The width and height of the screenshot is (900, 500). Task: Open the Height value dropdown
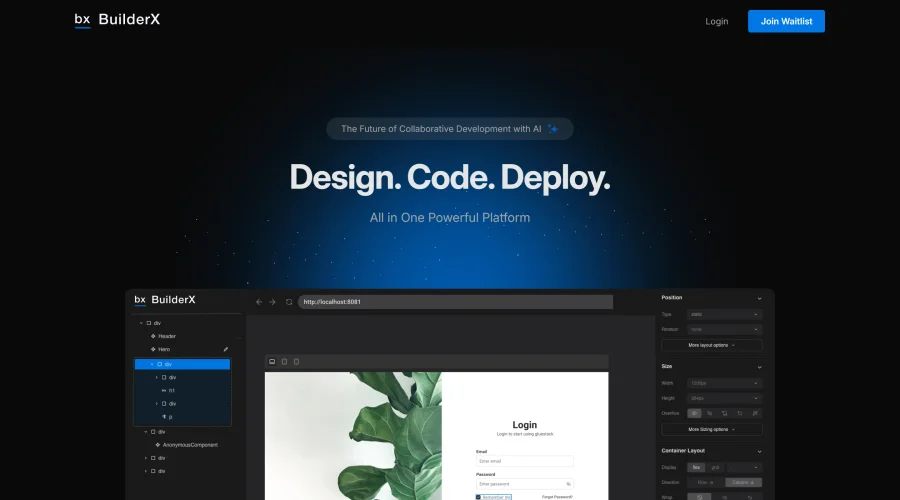tap(724, 398)
